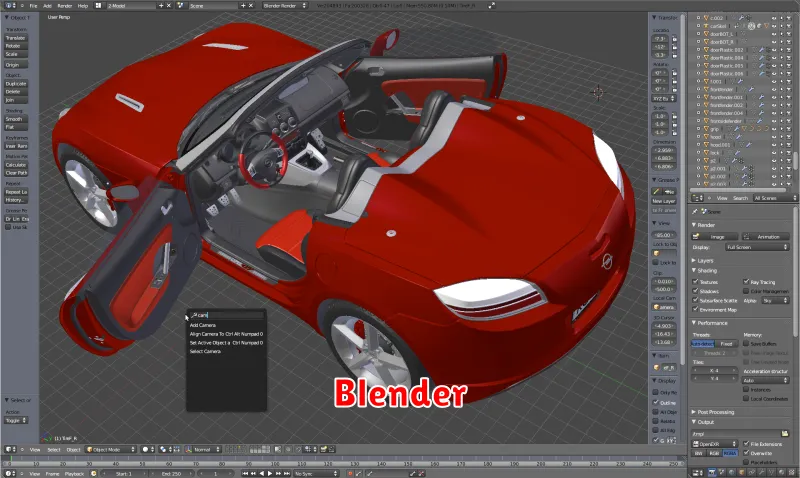Hide doorBOT_L with its eye icon
Screen dimensions: 800x478
(774, 34)
